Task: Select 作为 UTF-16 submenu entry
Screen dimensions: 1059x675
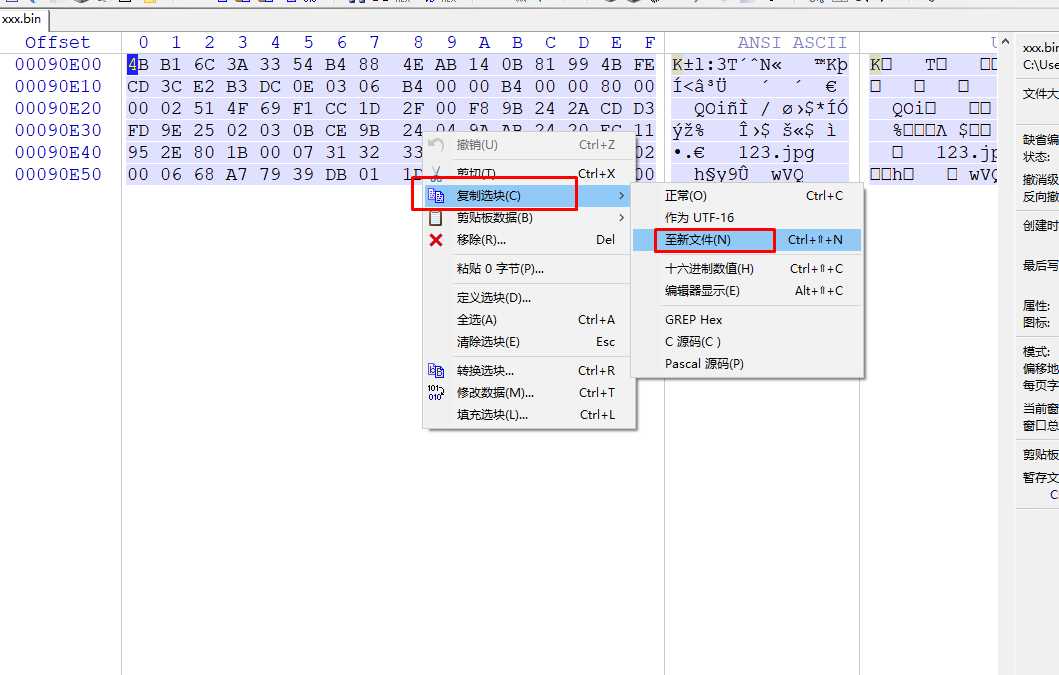Action: pyautogui.click(x=747, y=218)
